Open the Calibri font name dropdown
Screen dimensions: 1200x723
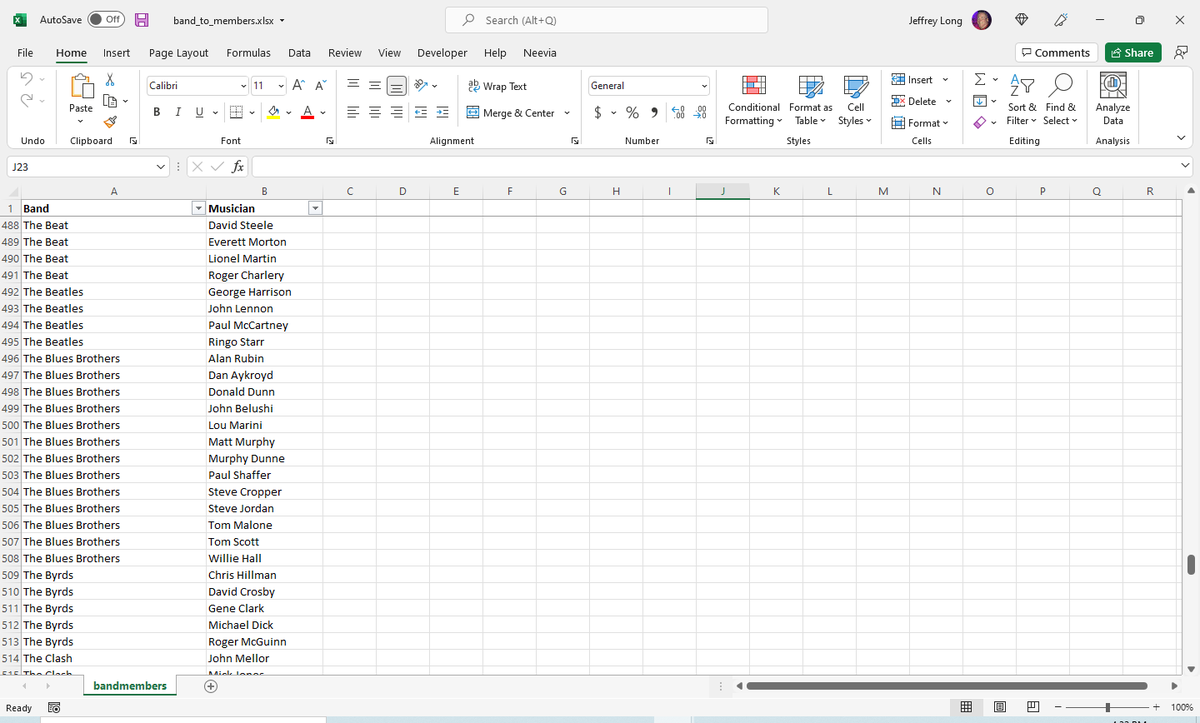[x=243, y=86]
